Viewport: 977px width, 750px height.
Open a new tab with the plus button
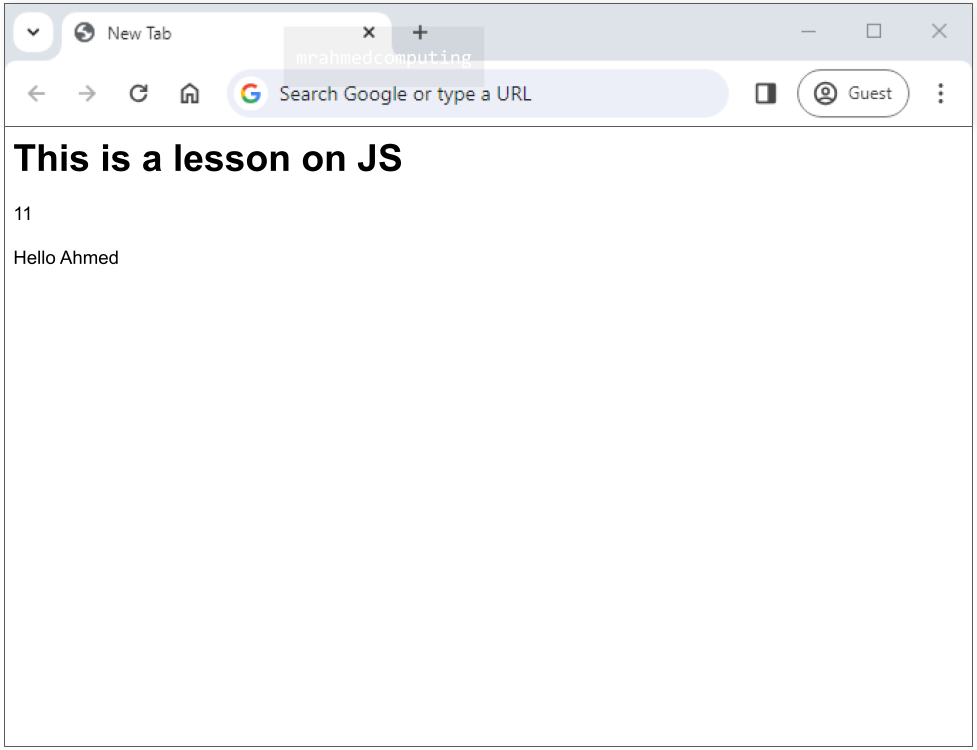pyautogui.click(x=420, y=32)
